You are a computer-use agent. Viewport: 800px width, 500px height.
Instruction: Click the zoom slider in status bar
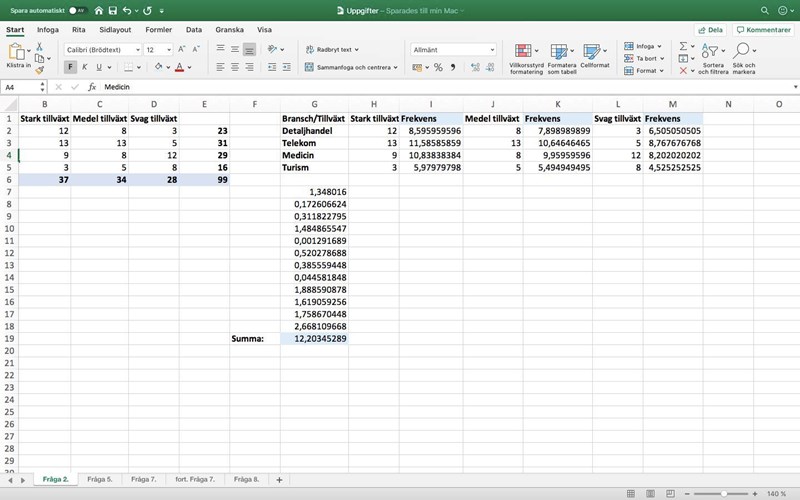tap(724, 493)
